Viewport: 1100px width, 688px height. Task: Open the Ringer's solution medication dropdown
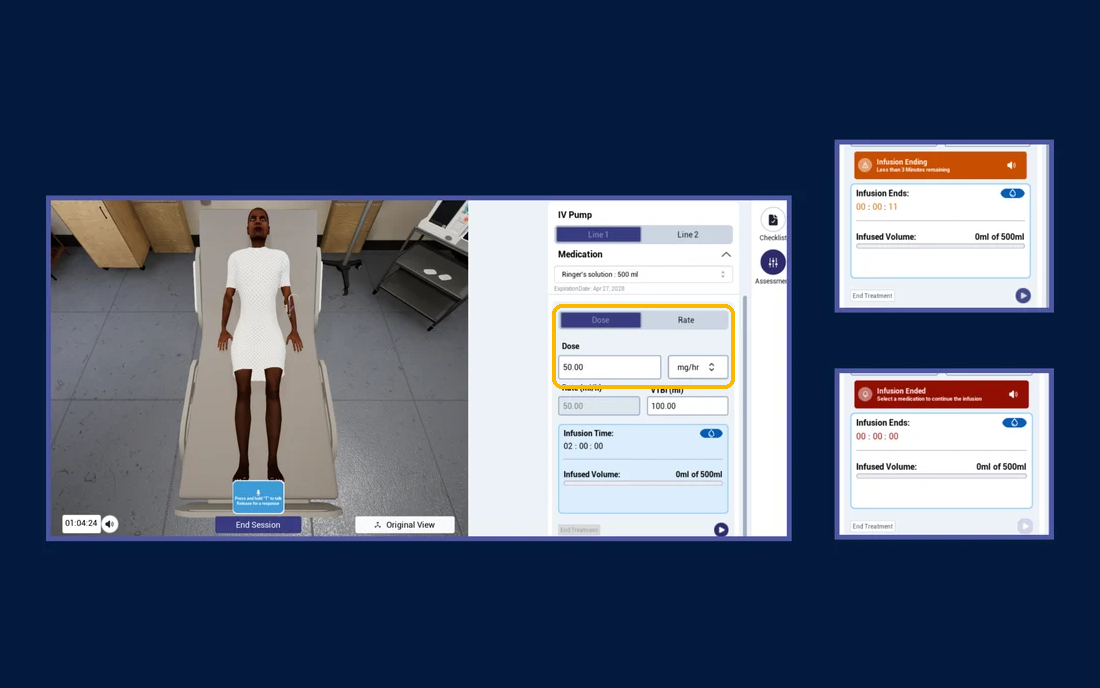click(x=643, y=274)
